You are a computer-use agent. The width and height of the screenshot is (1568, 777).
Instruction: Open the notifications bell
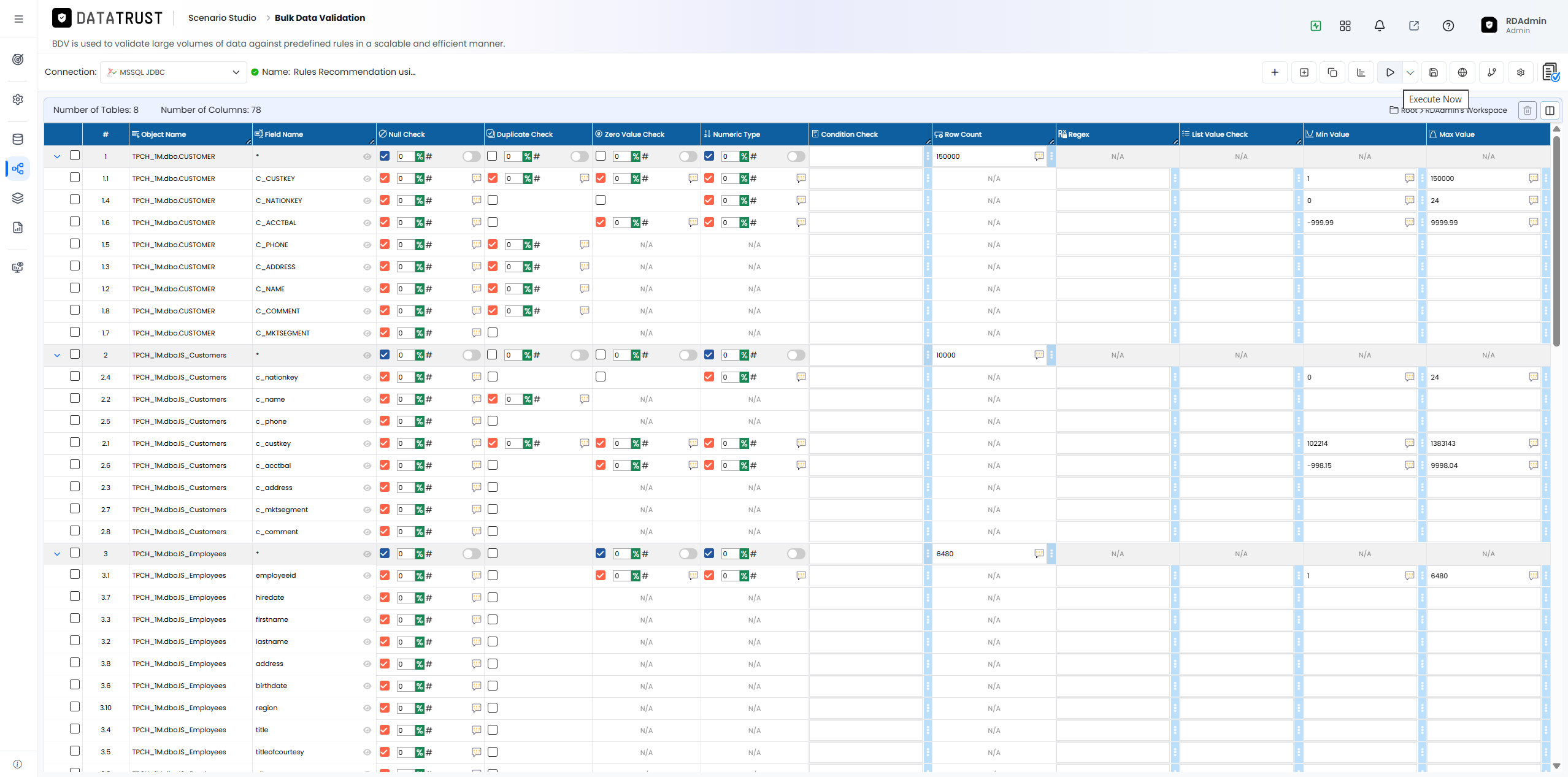coord(1379,26)
